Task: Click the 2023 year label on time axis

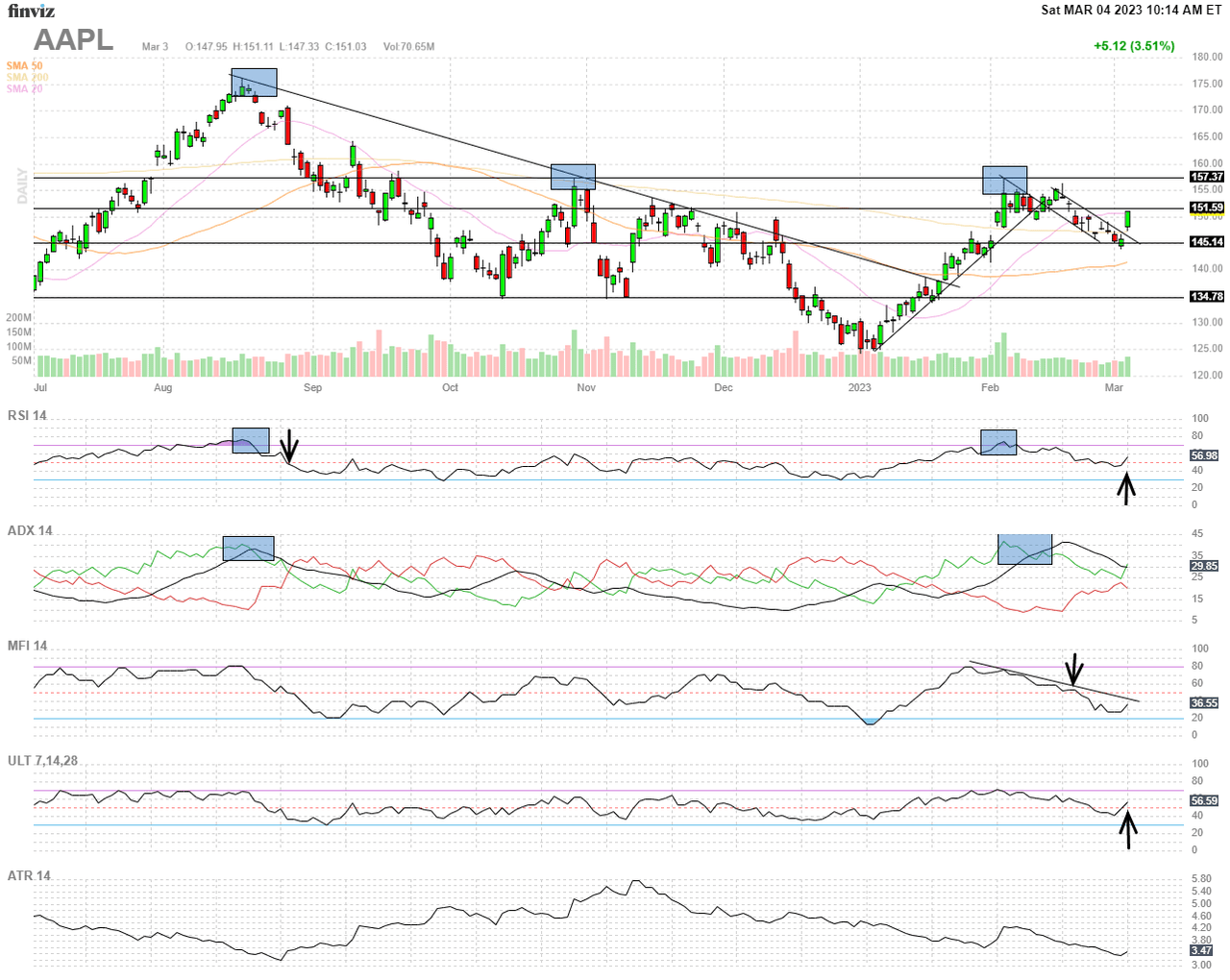Action: [859, 388]
